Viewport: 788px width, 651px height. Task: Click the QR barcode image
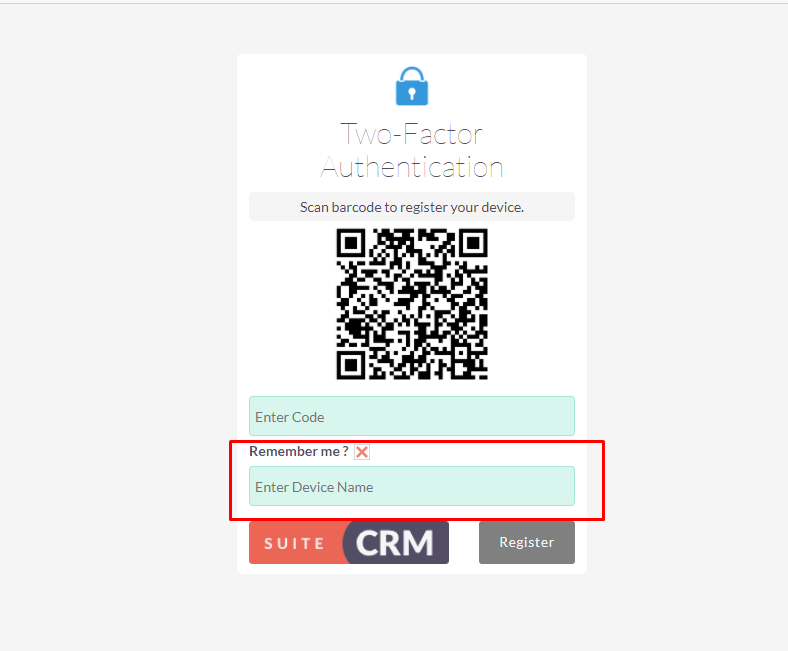point(412,304)
